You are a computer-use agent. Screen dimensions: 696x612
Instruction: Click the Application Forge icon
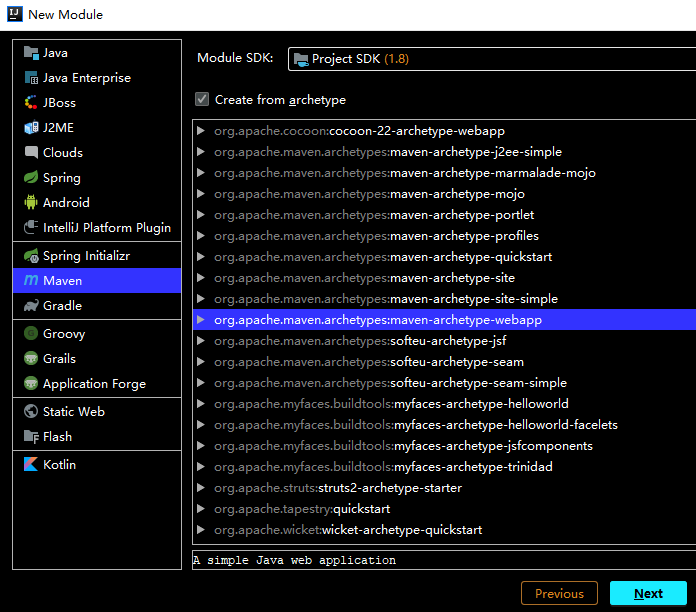(31, 383)
